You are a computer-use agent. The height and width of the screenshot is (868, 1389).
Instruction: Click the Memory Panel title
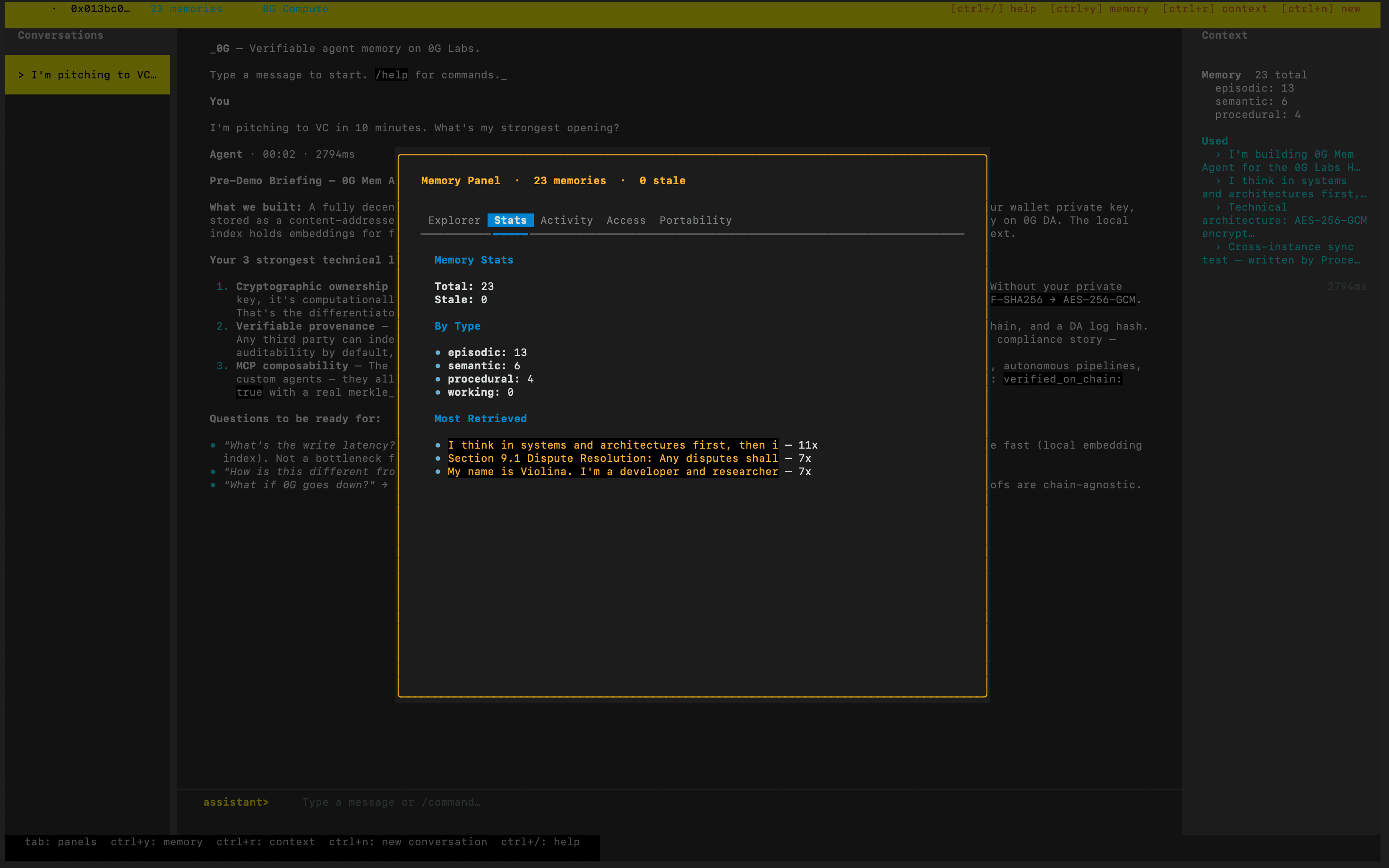click(461, 180)
